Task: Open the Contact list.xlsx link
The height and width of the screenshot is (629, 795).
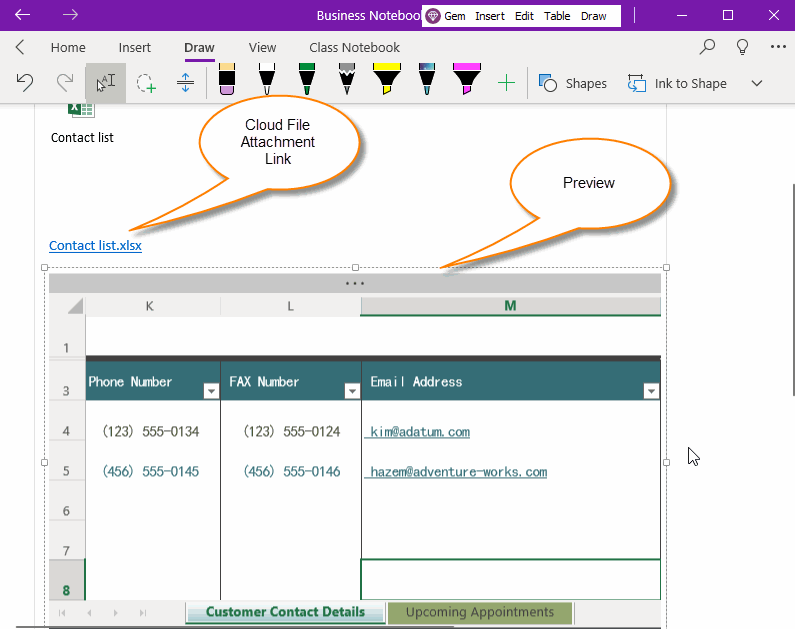Action: coord(95,246)
